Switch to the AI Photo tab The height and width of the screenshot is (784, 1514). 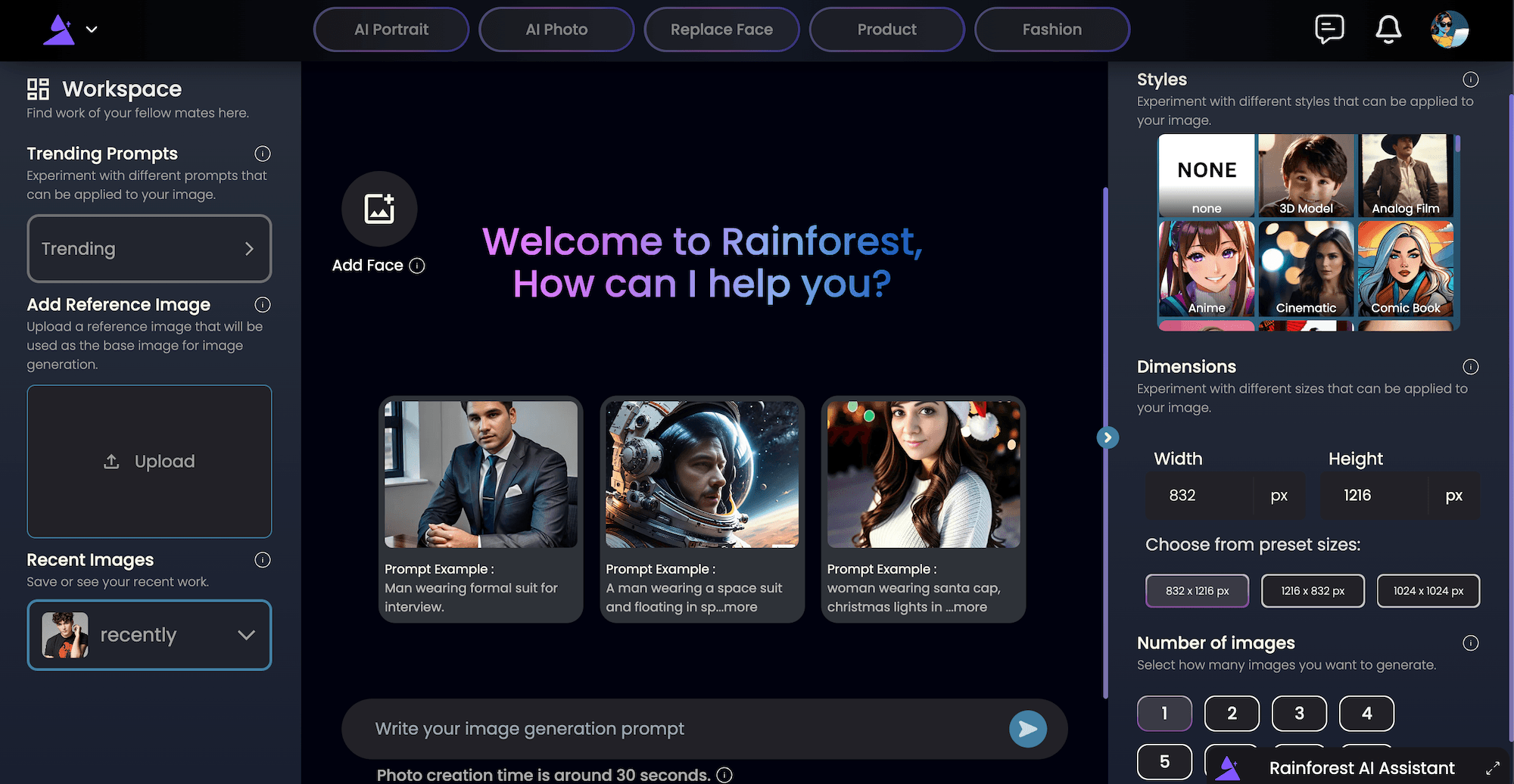[x=556, y=30]
